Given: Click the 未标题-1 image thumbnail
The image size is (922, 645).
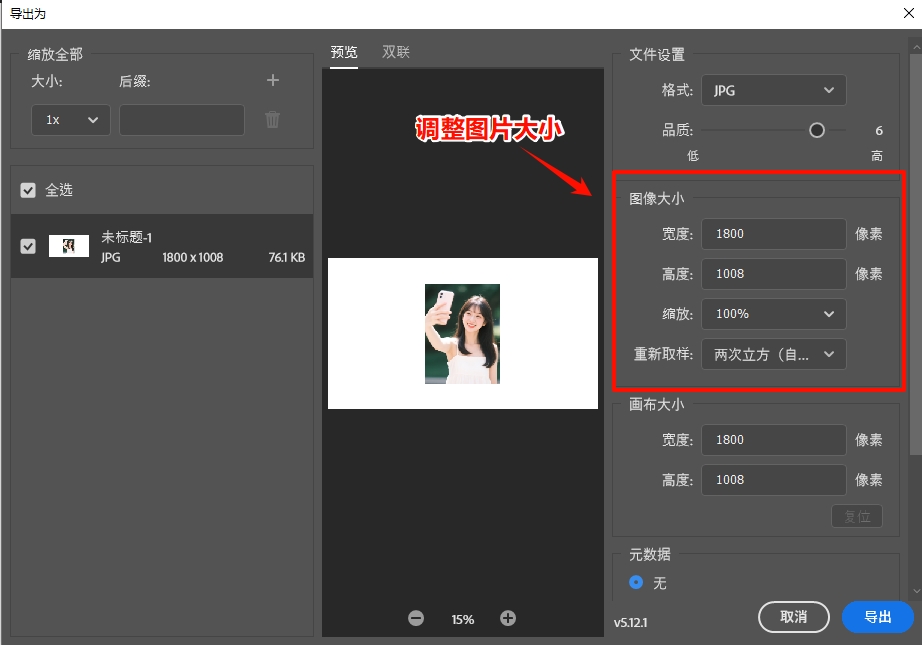Looking at the screenshot, I should point(69,246).
